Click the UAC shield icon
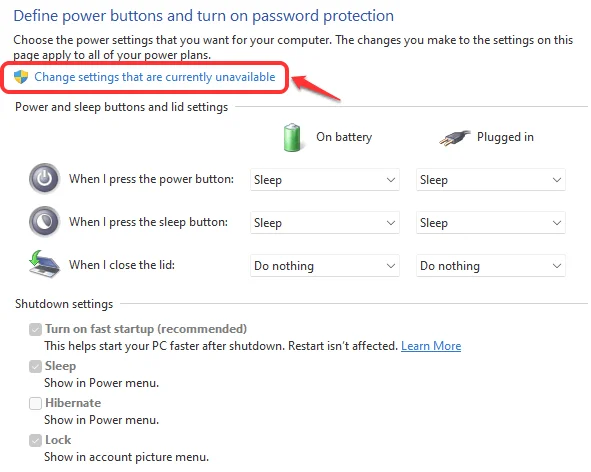This screenshot has height=472, width=591. 21,77
